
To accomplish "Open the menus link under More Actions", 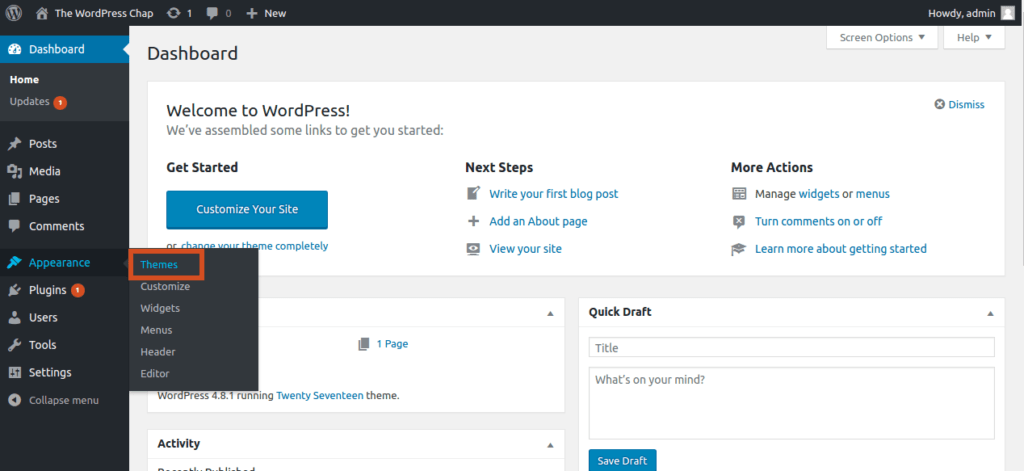I will tap(872, 194).
